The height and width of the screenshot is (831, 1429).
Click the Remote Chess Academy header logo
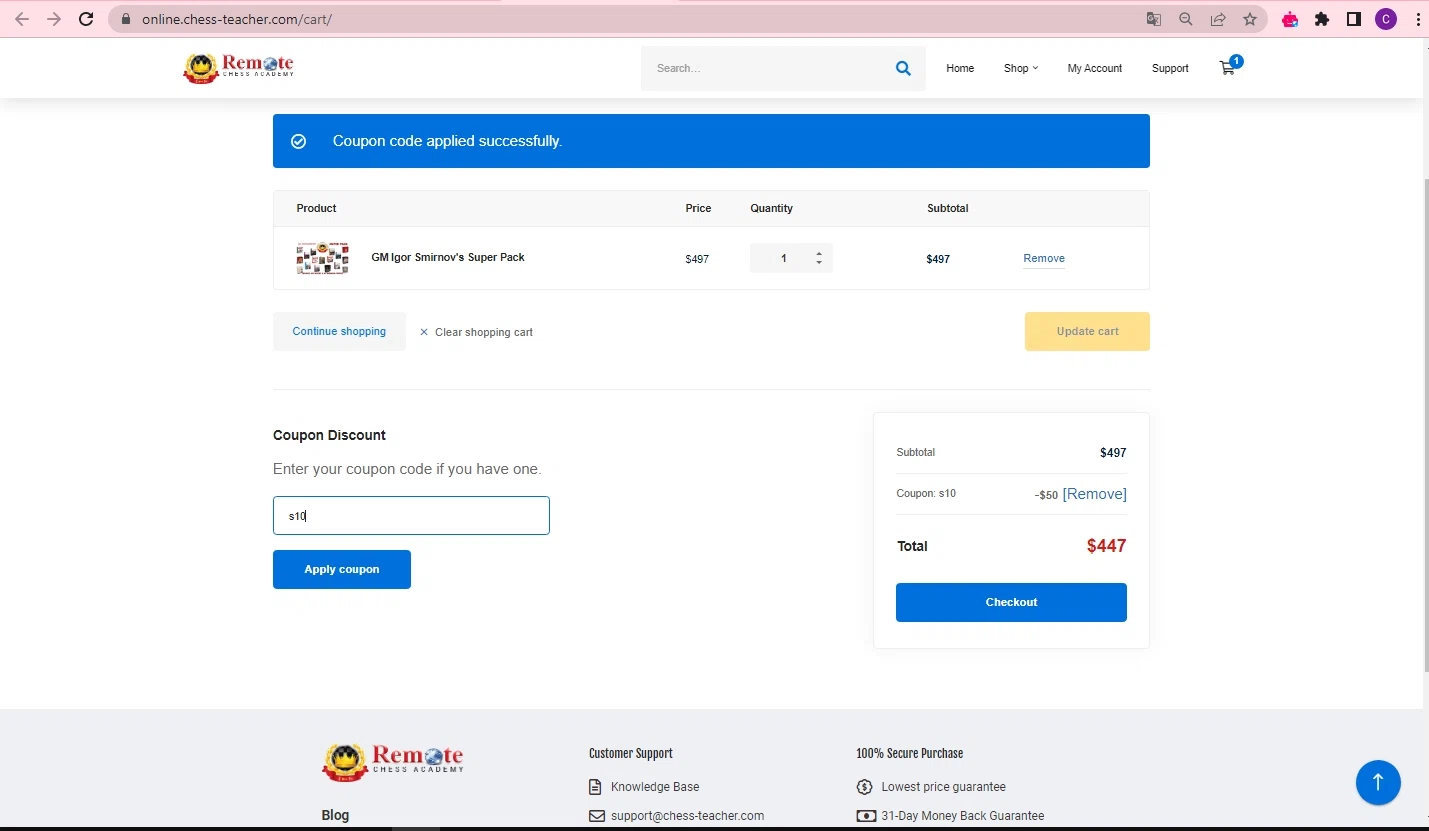[238, 68]
